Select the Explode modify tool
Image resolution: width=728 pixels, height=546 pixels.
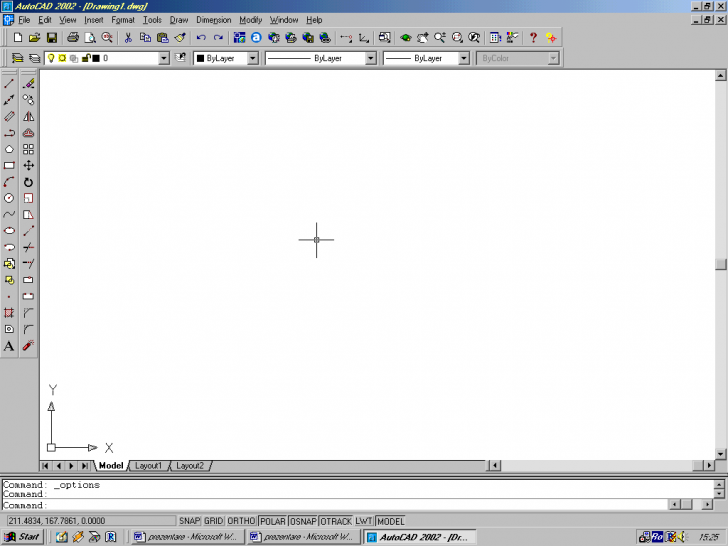[x=28, y=346]
